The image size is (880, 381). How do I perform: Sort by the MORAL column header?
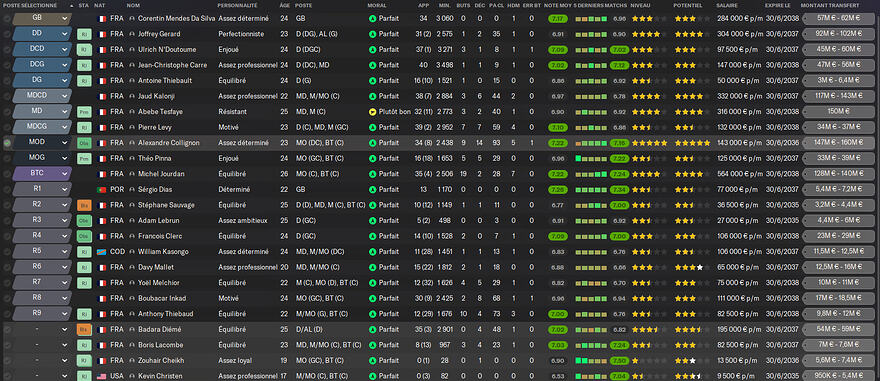coord(377,5)
